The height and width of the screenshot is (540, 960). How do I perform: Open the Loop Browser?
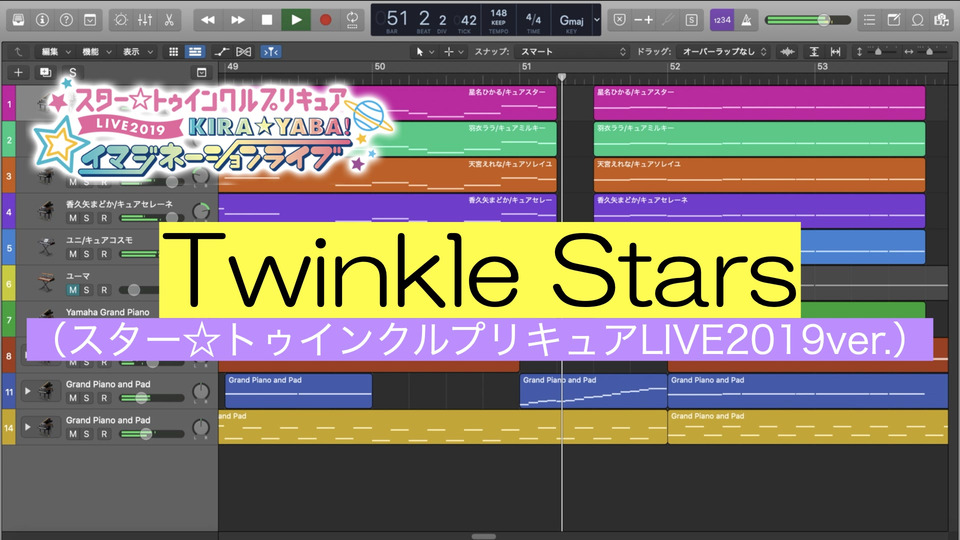click(x=918, y=20)
